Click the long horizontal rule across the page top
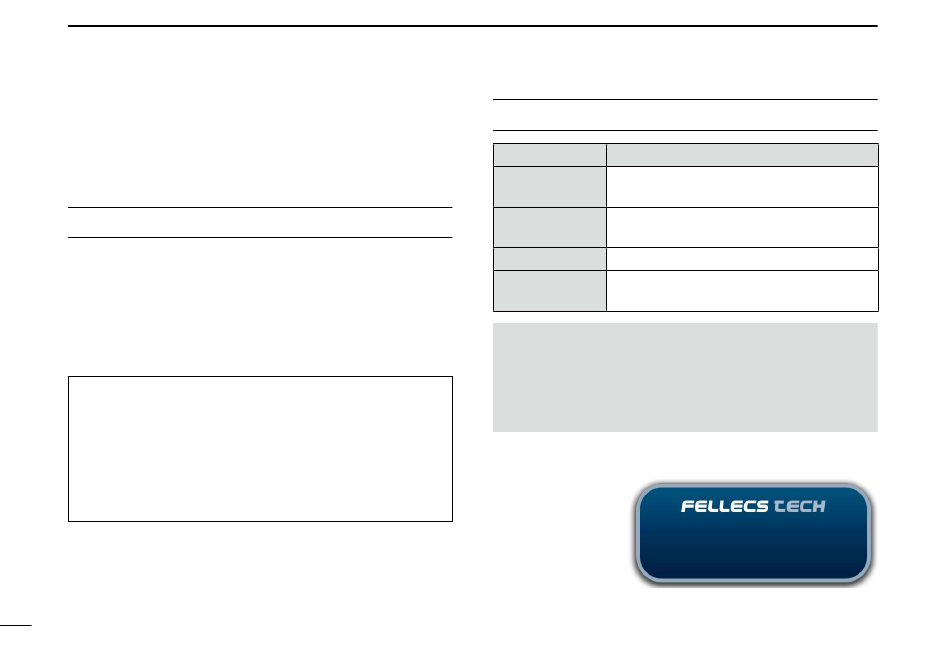 [473, 26]
